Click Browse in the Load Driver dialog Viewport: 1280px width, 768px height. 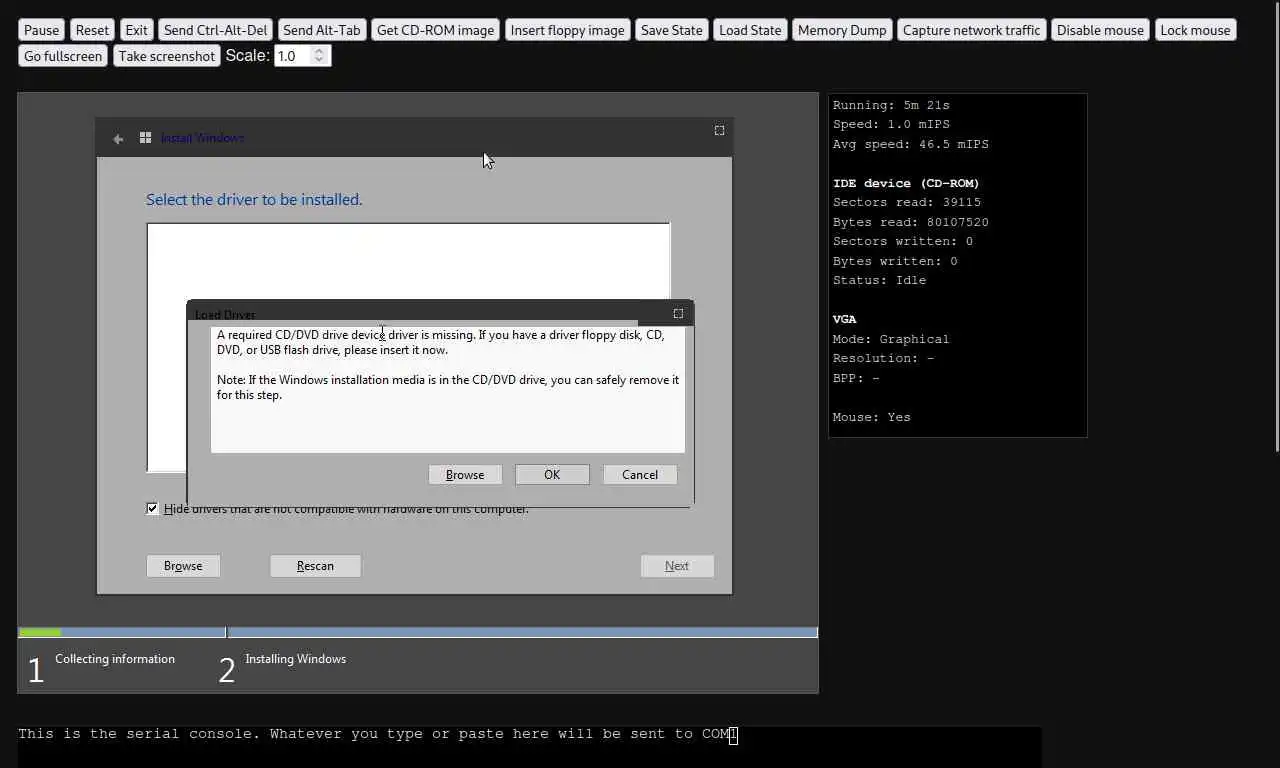pos(465,475)
